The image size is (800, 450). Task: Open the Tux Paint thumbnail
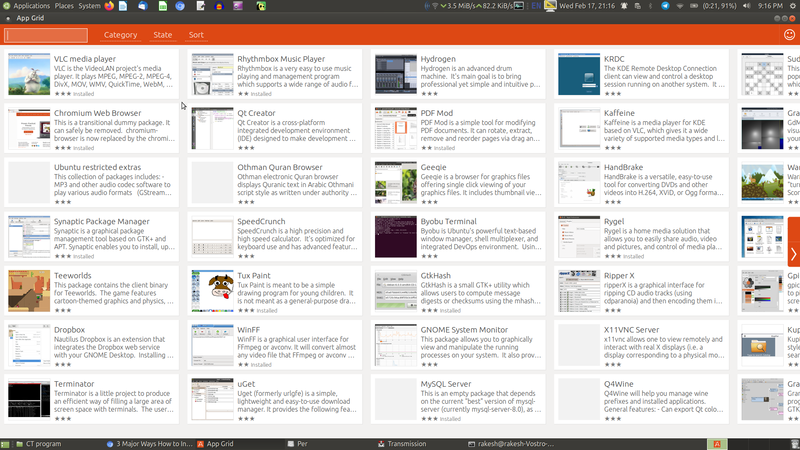point(212,291)
